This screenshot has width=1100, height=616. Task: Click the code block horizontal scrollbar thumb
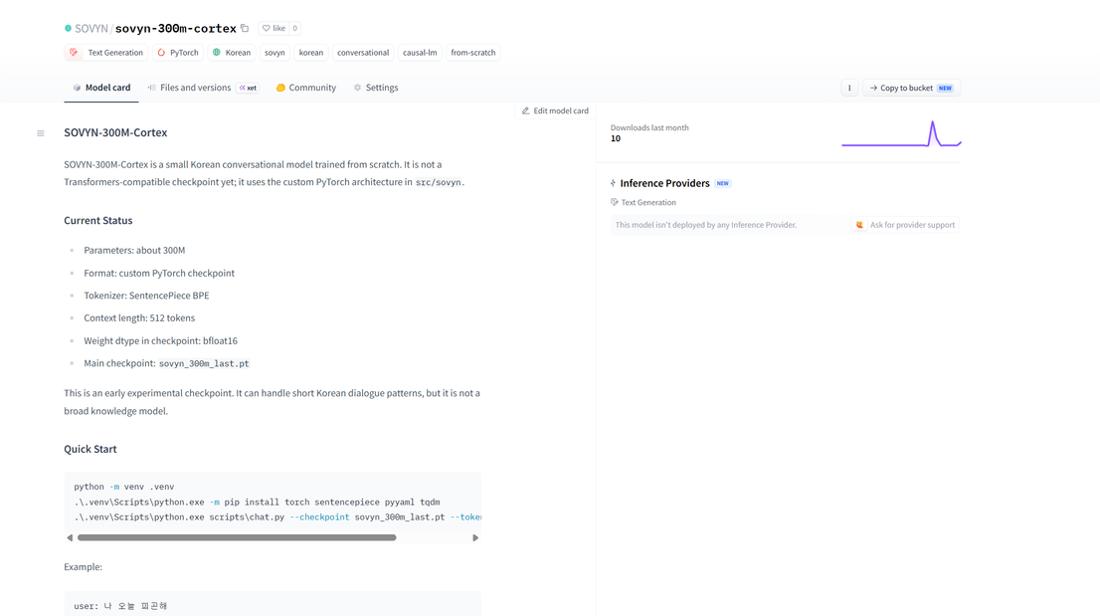point(236,537)
